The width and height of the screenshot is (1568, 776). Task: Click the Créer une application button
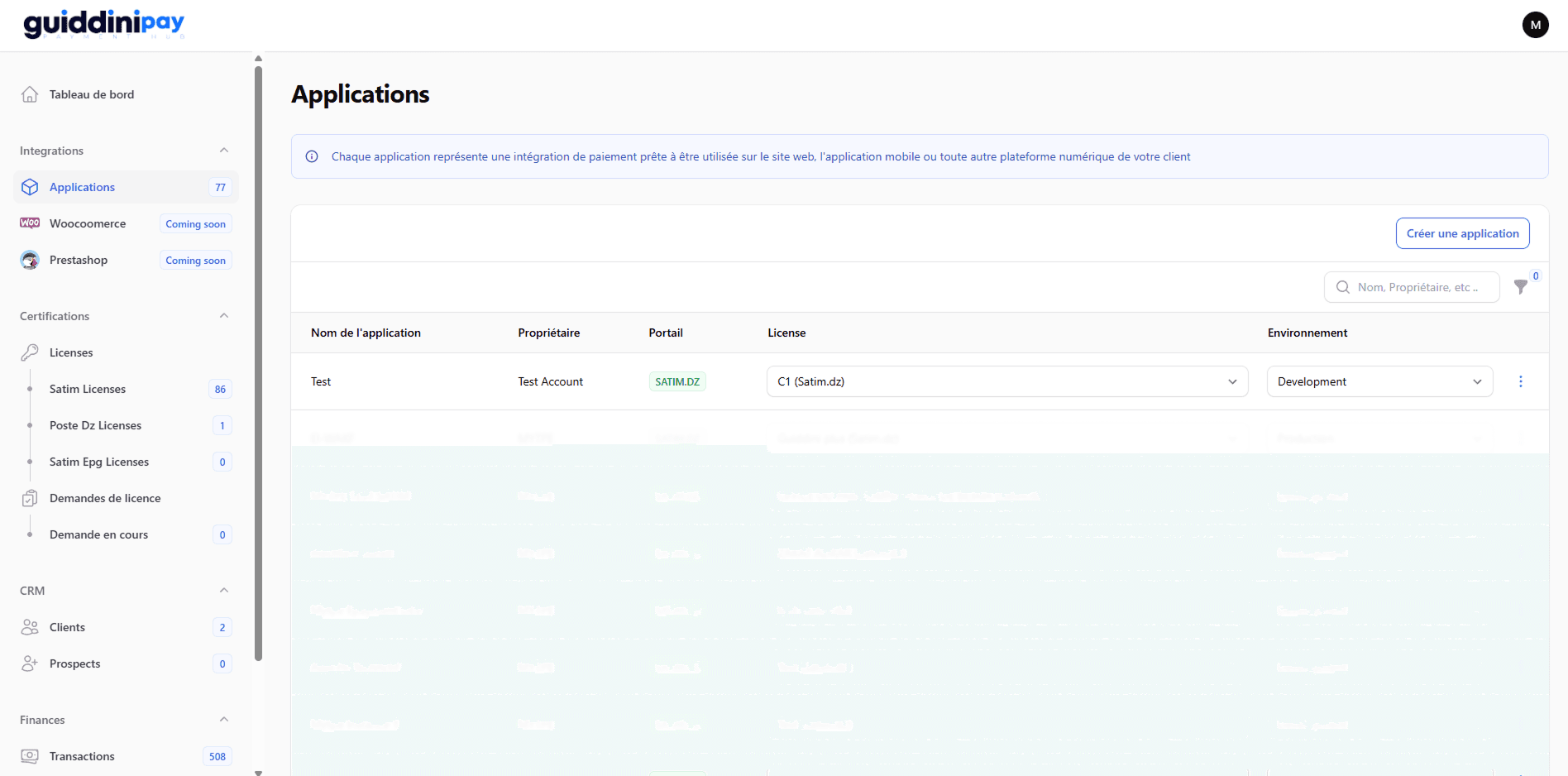click(1462, 232)
